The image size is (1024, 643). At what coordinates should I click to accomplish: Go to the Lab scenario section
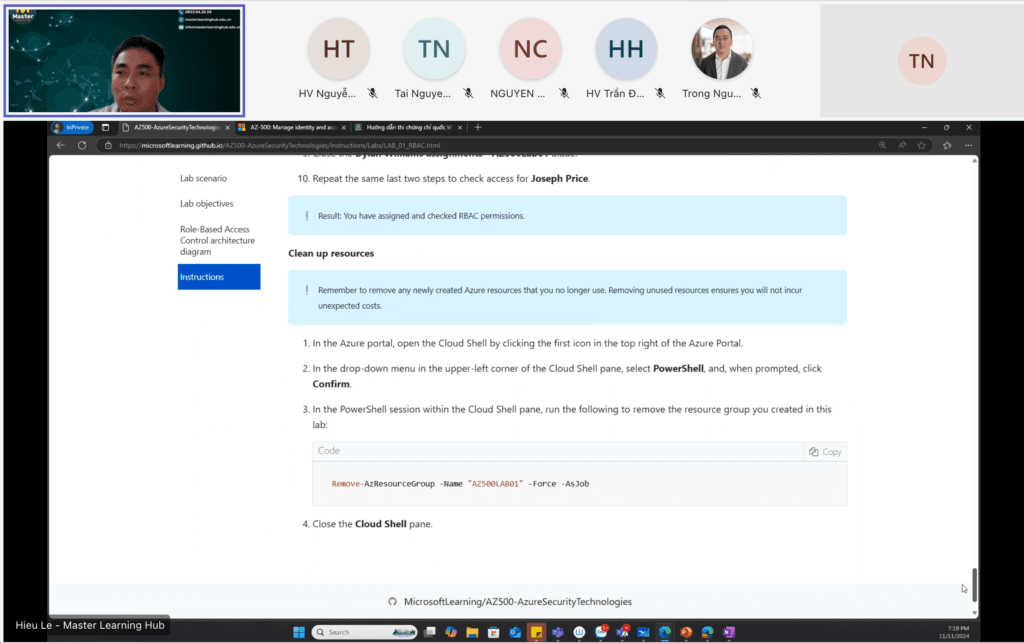coord(204,178)
